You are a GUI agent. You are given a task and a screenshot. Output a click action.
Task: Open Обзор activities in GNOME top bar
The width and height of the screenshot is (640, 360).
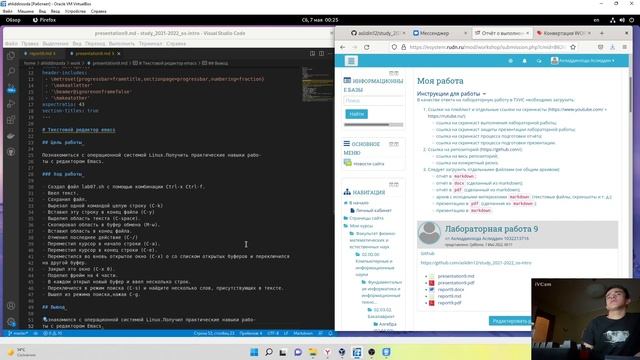tap(13, 20)
